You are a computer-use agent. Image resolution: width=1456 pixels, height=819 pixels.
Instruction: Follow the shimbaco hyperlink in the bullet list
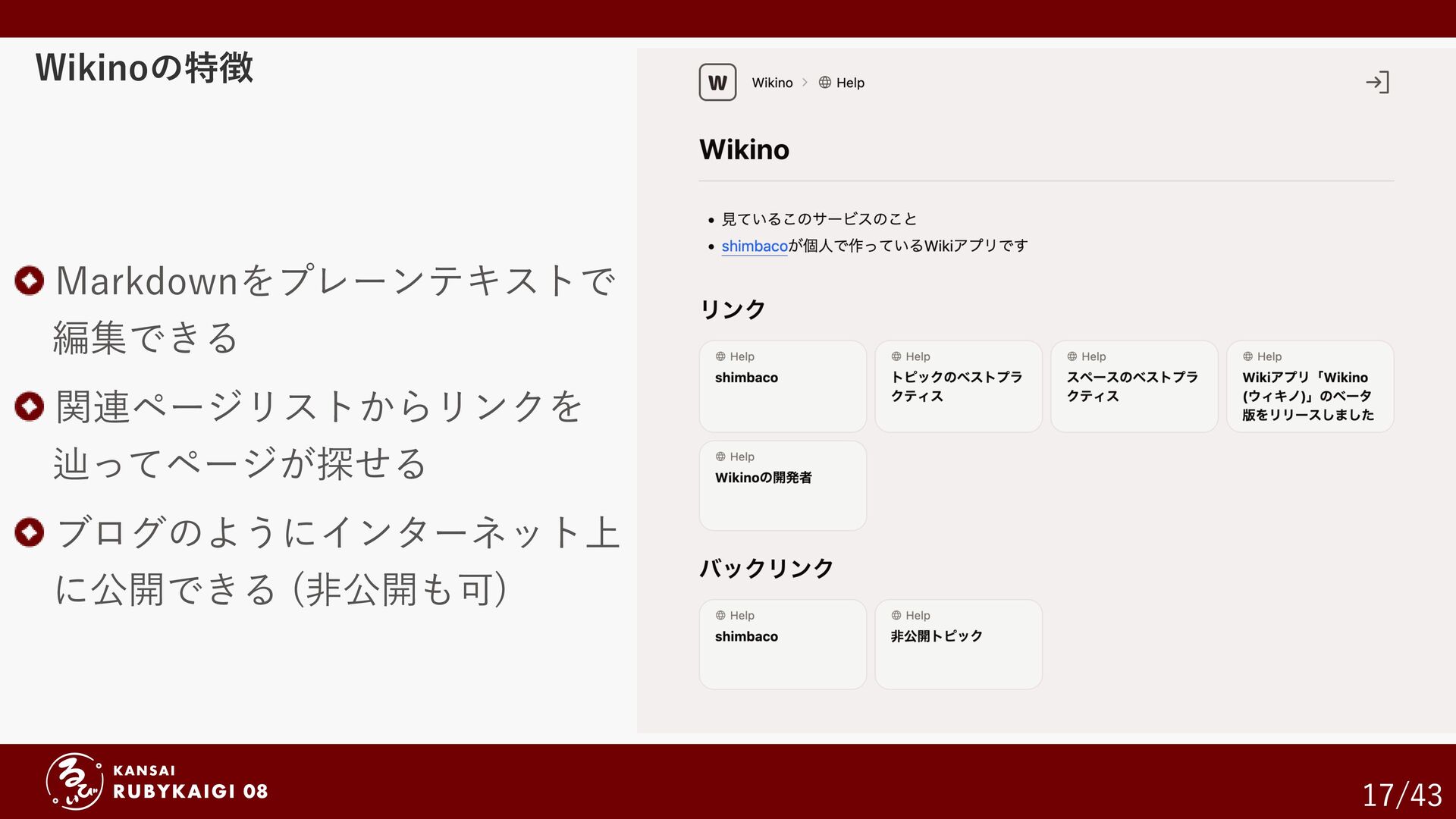755,246
